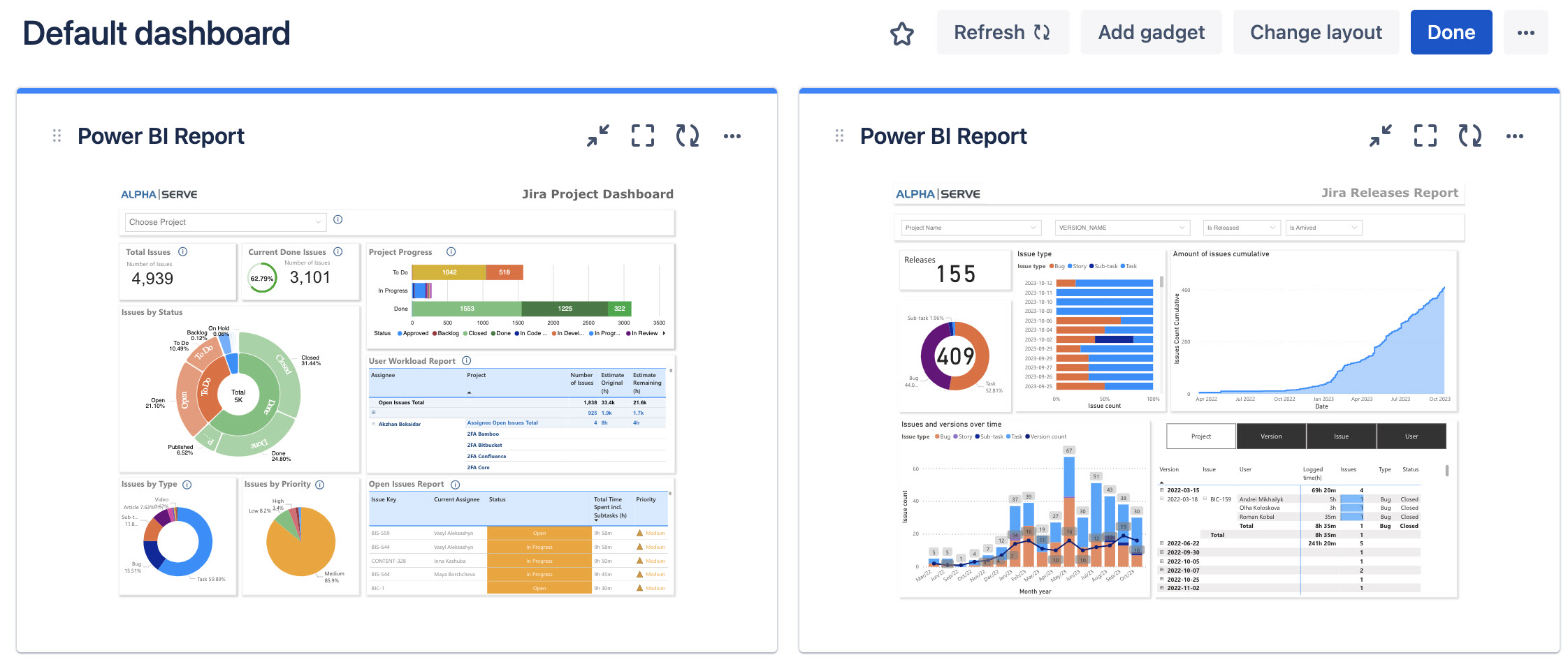Image resolution: width=1568 pixels, height=669 pixels.
Task: Open the Choose Project dropdown
Action: (225, 222)
